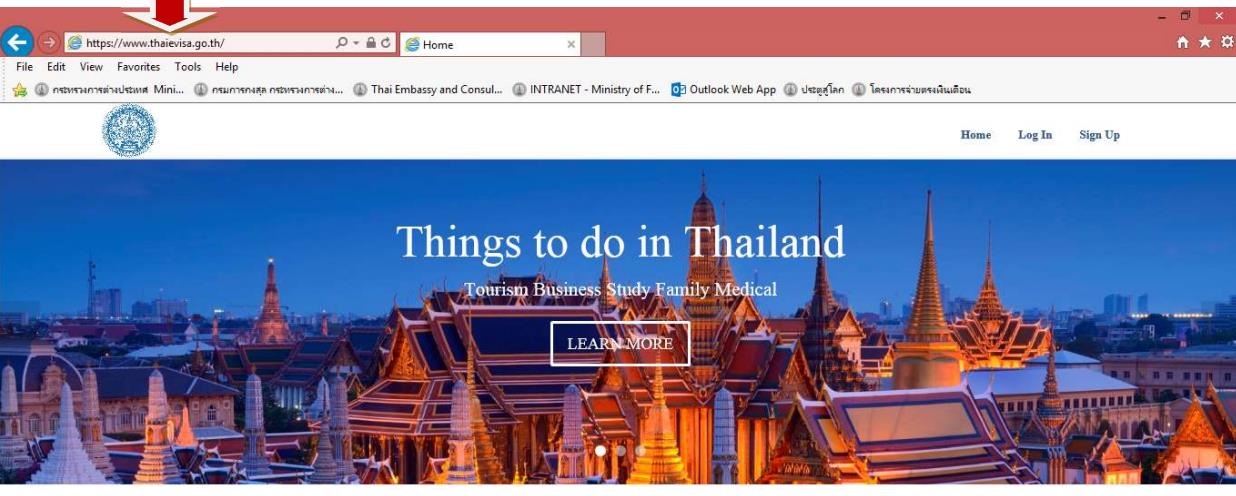Open a new blank tab
This screenshot has width=1236, height=496.
click(x=593, y=44)
